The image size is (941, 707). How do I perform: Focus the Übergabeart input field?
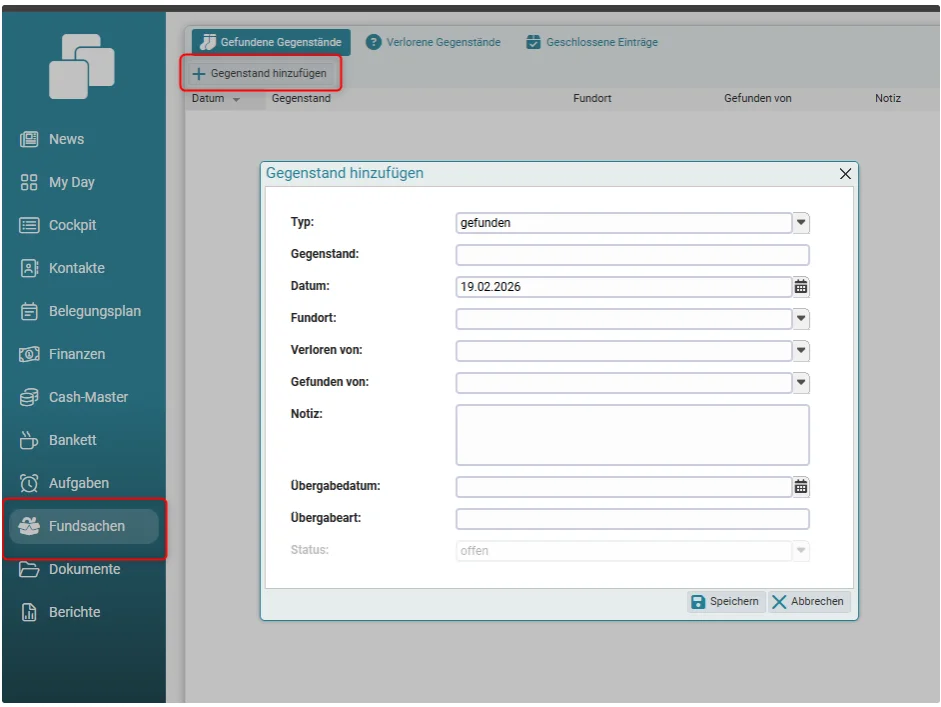point(632,519)
